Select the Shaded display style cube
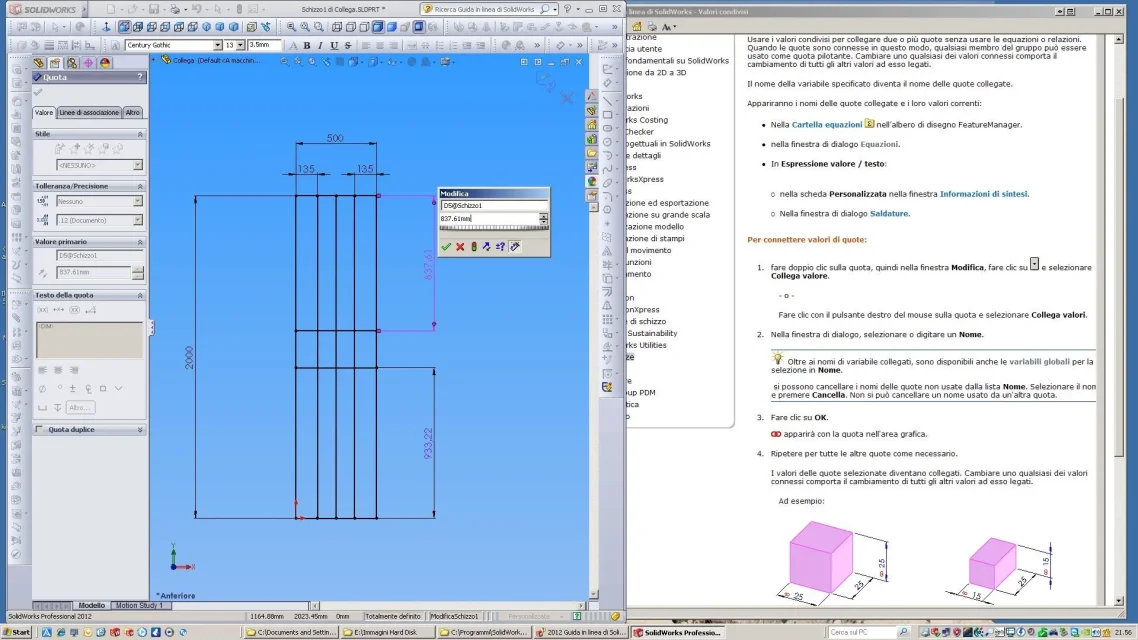Viewport: 1138px width, 640px height. pyautogui.click(x=392, y=27)
